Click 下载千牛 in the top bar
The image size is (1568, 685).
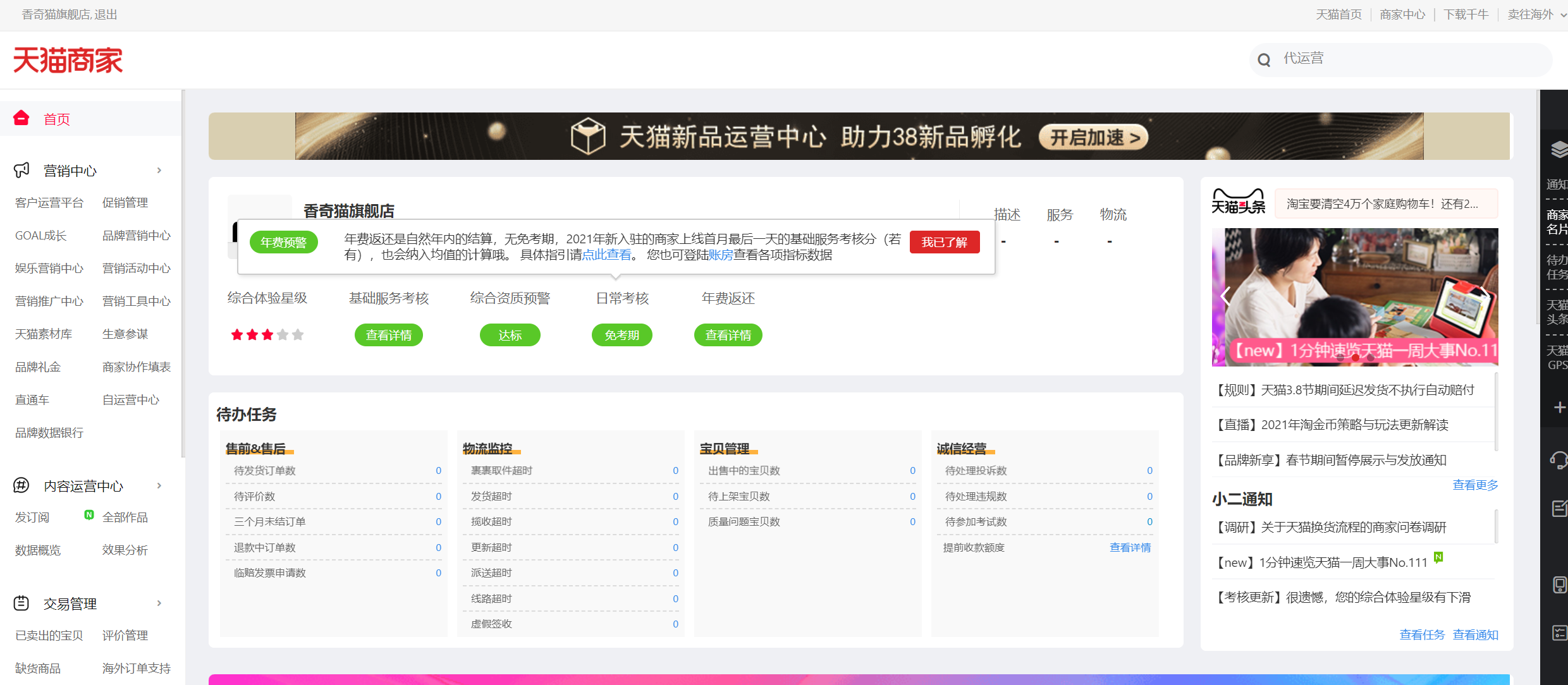pos(1466,15)
